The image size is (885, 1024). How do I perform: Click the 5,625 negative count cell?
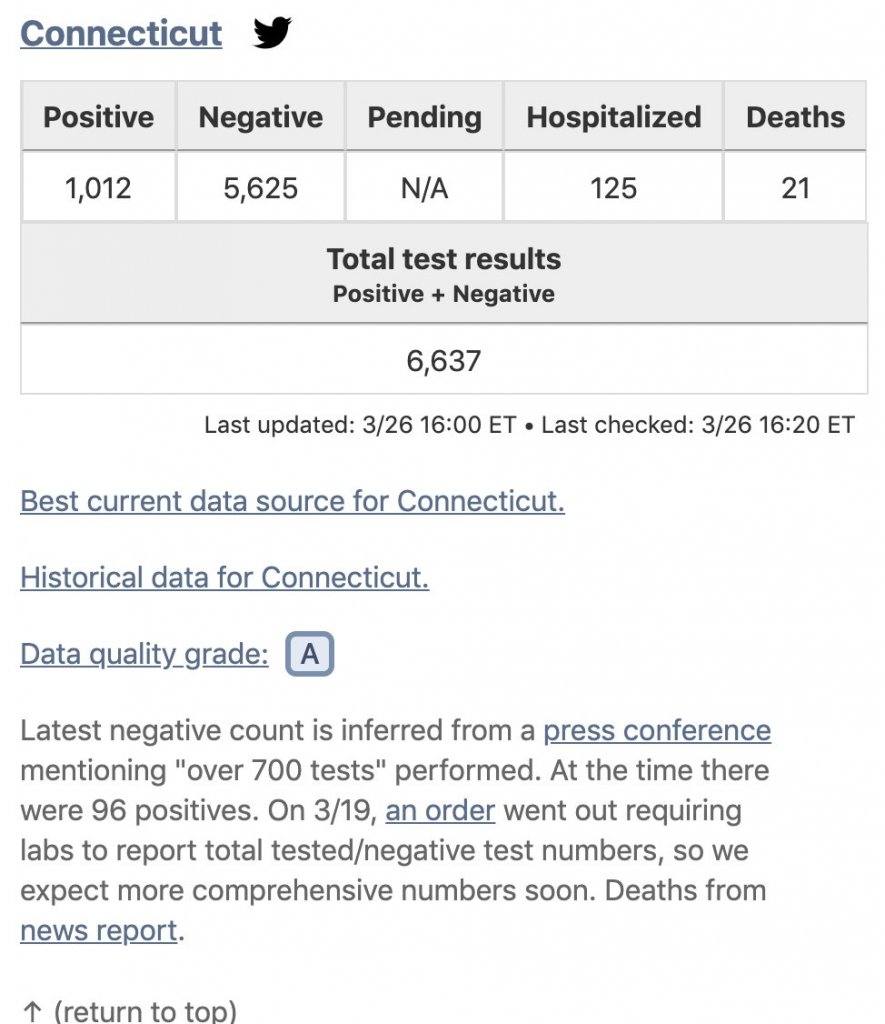(260, 187)
